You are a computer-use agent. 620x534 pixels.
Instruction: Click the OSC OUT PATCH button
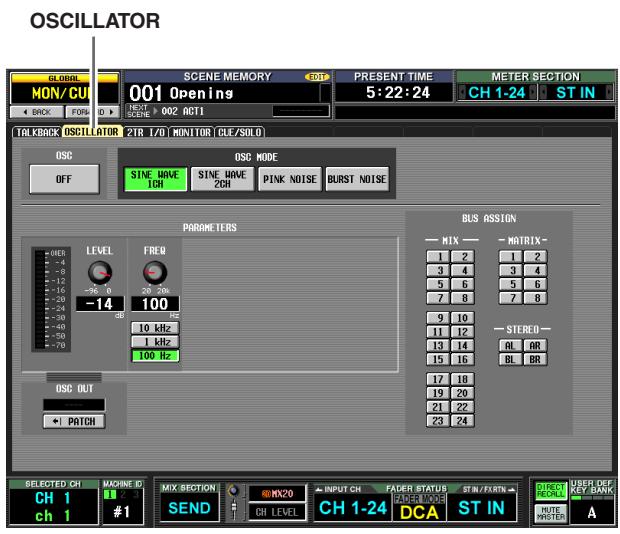click(74, 421)
